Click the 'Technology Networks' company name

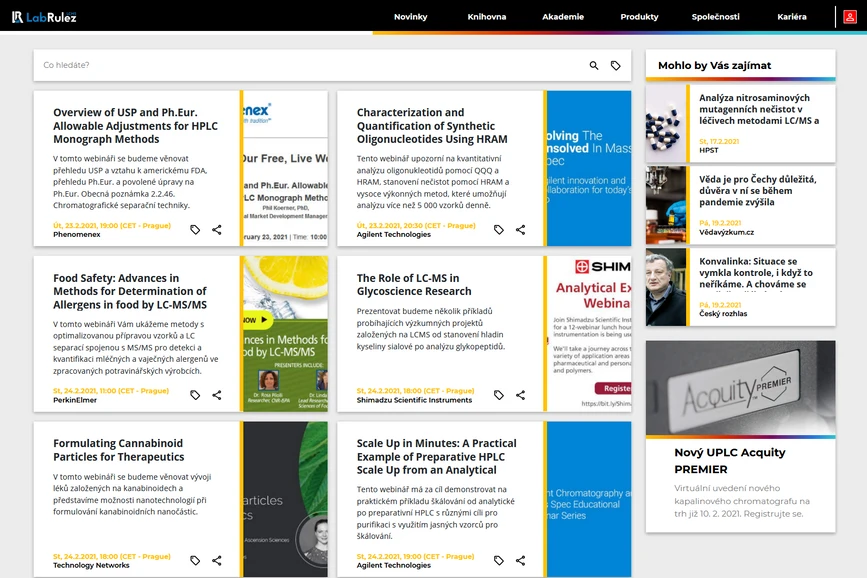pyautogui.click(x=91, y=565)
